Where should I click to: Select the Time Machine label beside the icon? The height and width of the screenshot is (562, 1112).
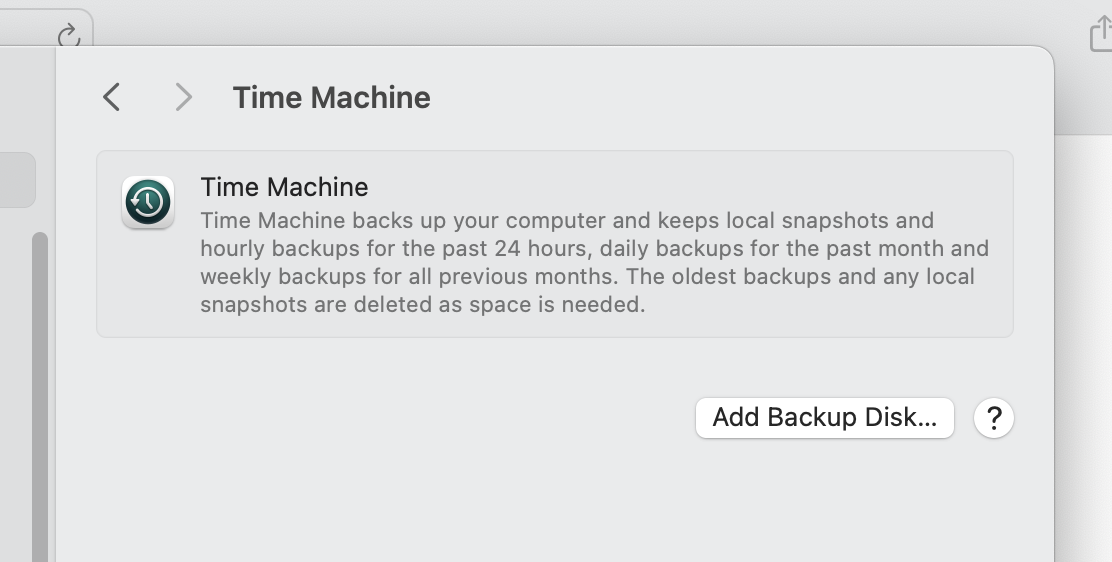284,187
